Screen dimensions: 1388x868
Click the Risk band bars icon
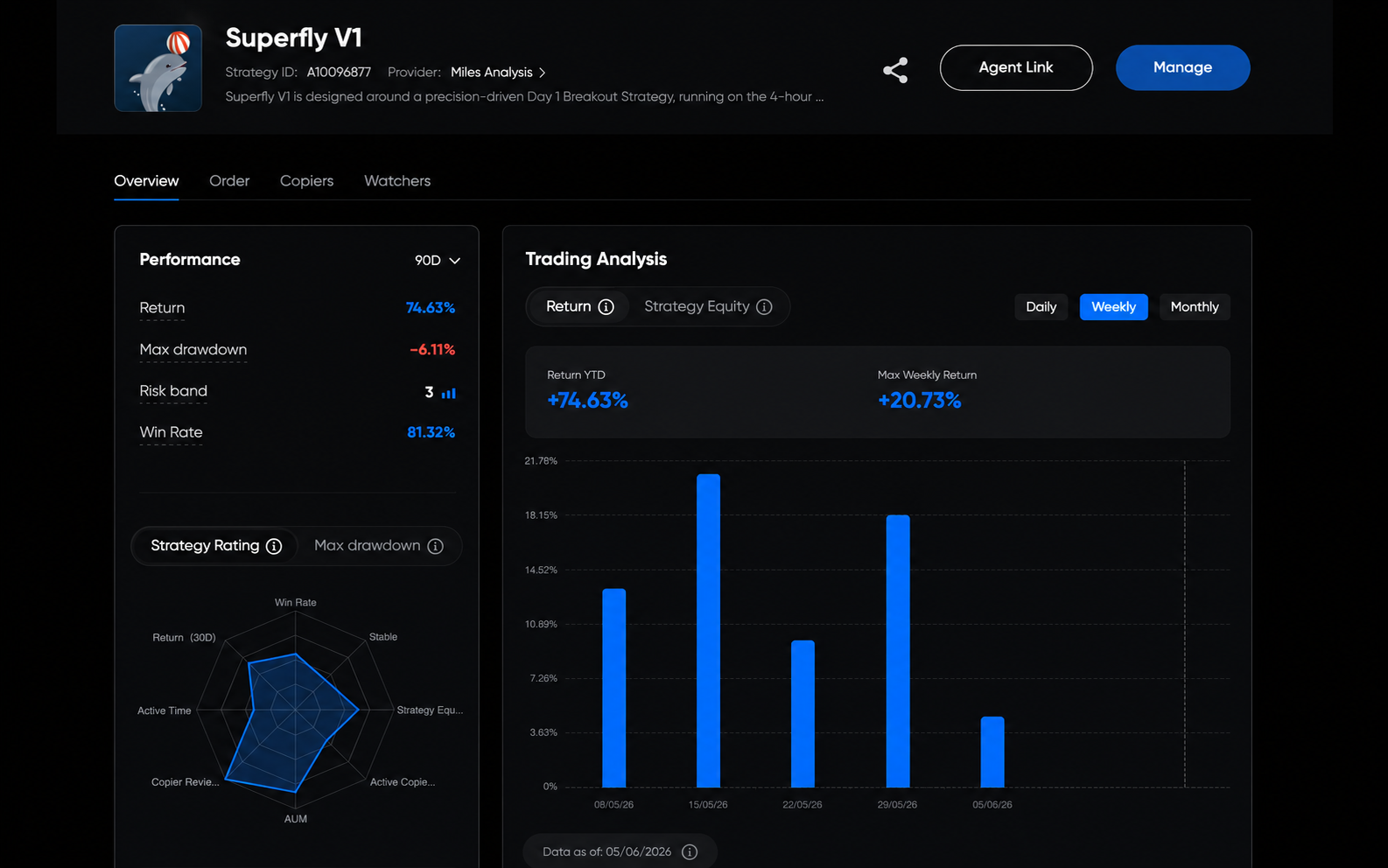point(448,393)
